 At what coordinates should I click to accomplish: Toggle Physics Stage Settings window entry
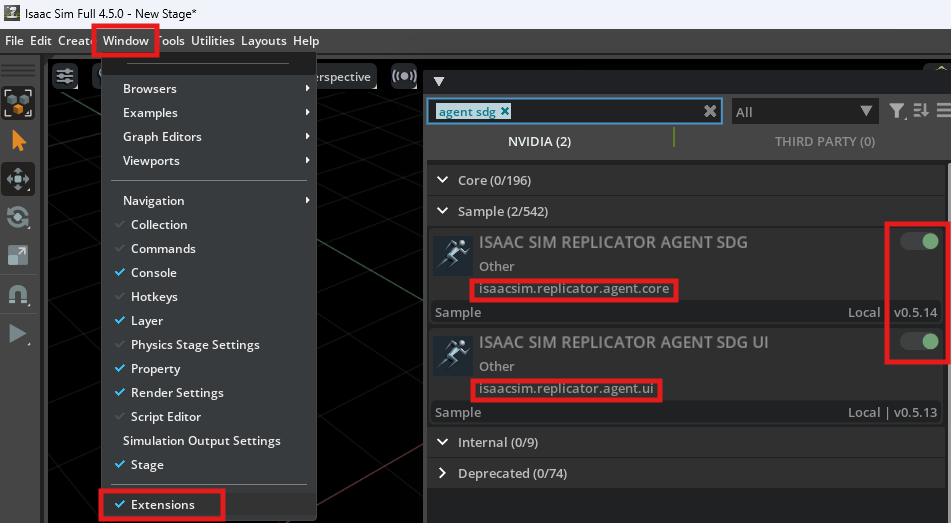[209, 345]
